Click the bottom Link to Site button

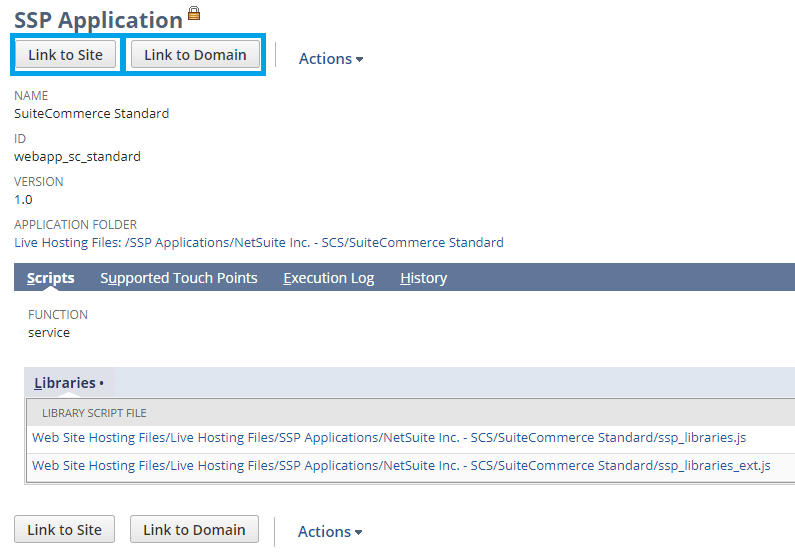pyautogui.click(x=64, y=529)
